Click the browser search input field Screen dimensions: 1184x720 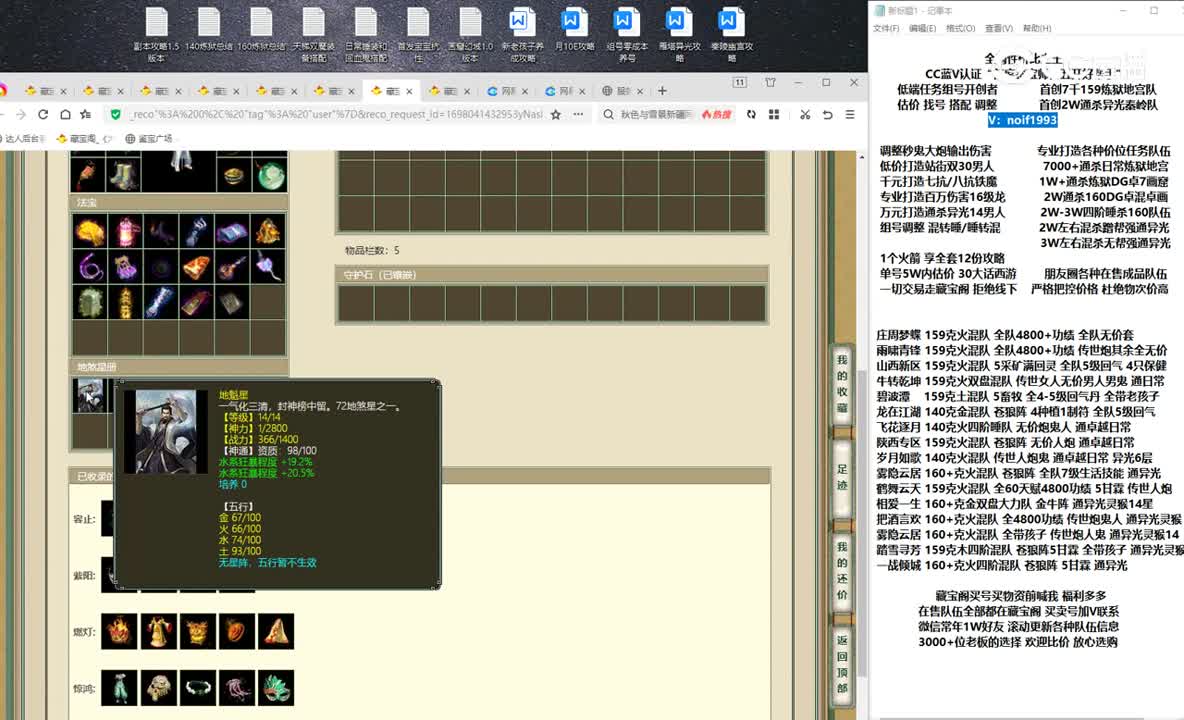click(x=655, y=114)
